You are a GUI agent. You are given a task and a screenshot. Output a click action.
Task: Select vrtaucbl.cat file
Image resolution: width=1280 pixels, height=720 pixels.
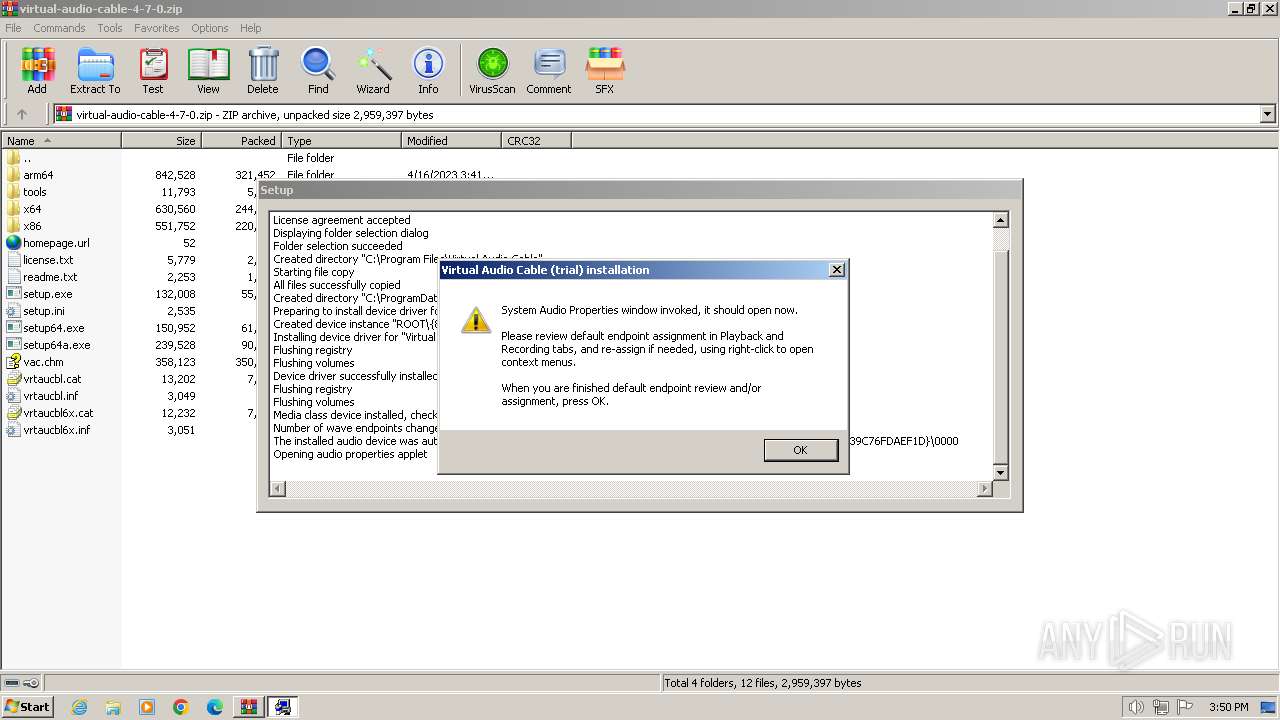coord(52,379)
